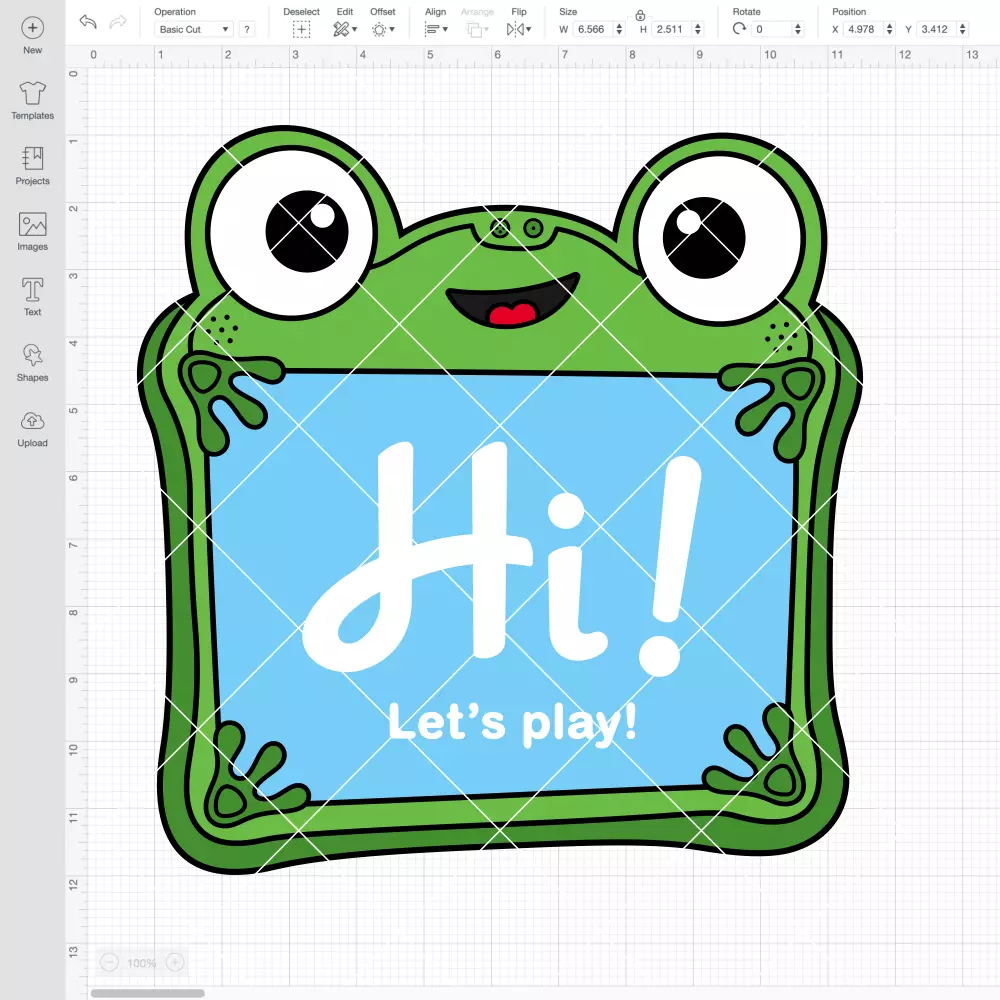Image resolution: width=1000 pixels, height=1000 pixels.
Task: Click the horizontal scrollbar at bottom
Action: tap(147, 993)
